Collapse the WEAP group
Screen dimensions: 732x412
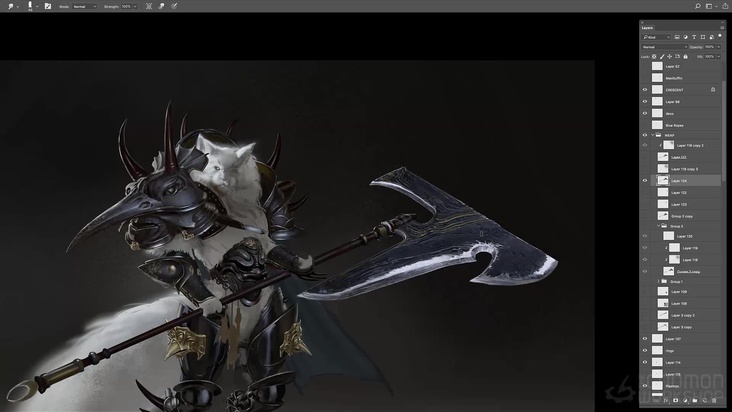tap(653, 135)
